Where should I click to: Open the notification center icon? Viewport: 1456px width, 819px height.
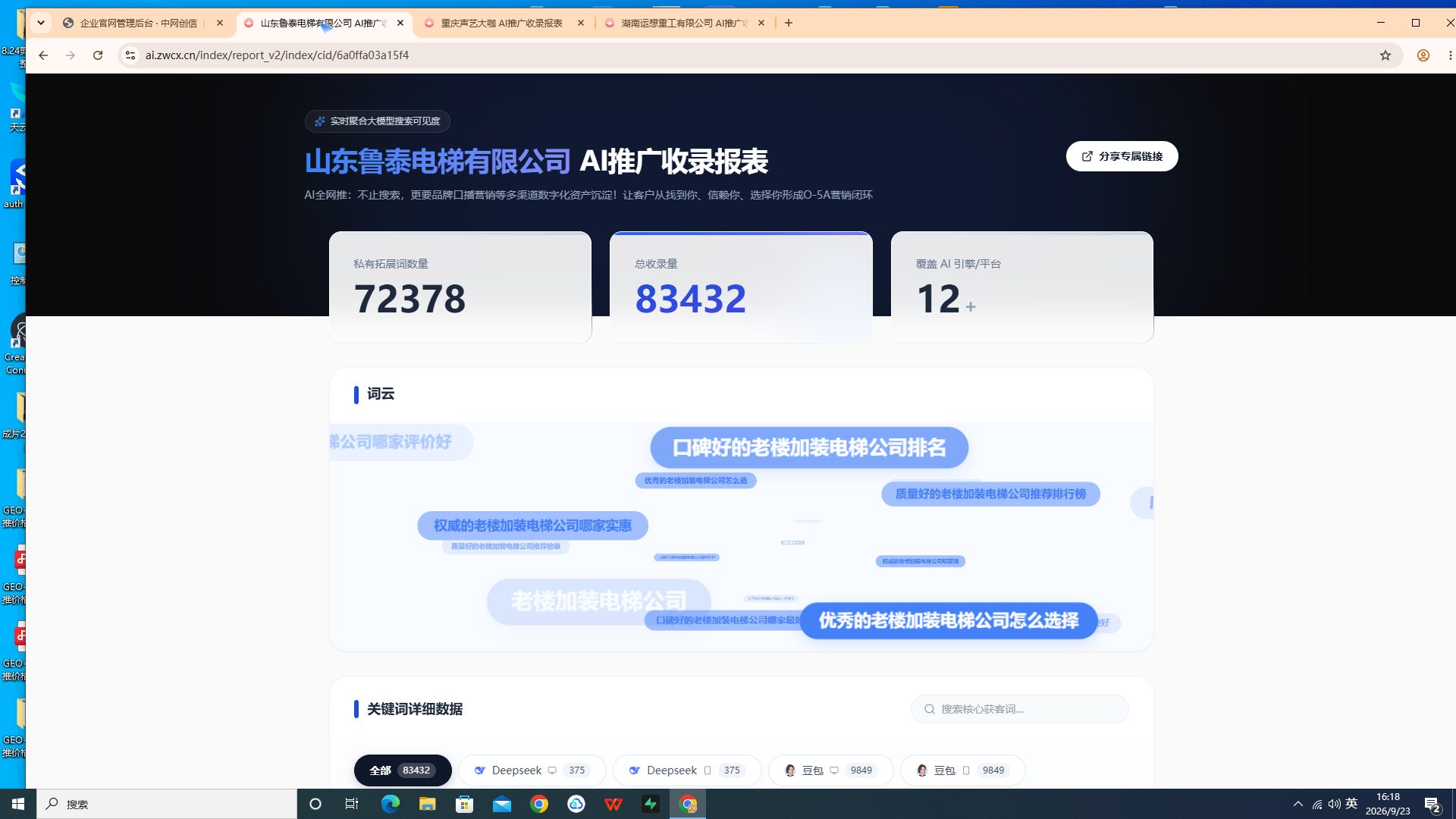1432,804
